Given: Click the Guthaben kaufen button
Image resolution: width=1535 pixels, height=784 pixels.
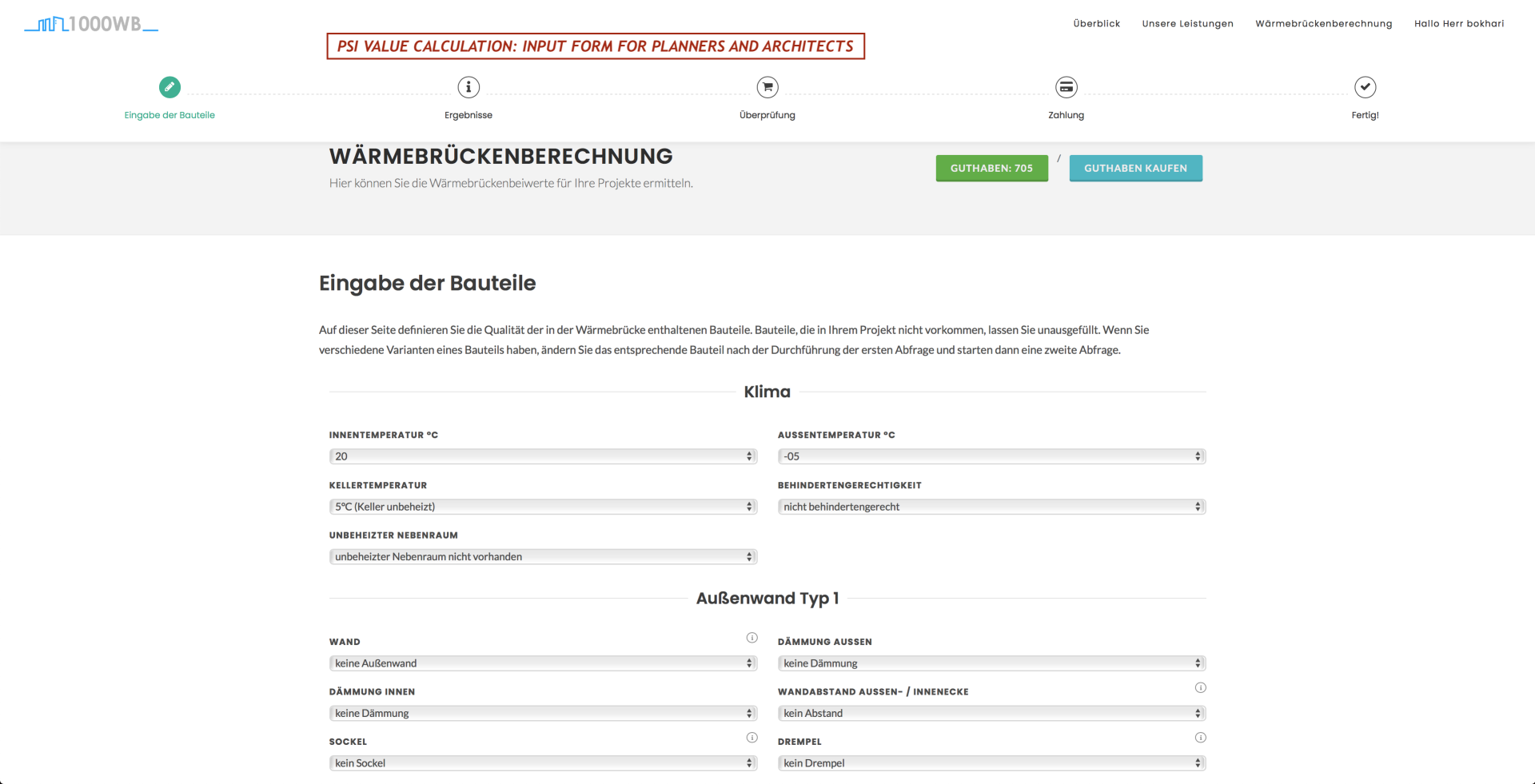Looking at the screenshot, I should (1135, 168).
